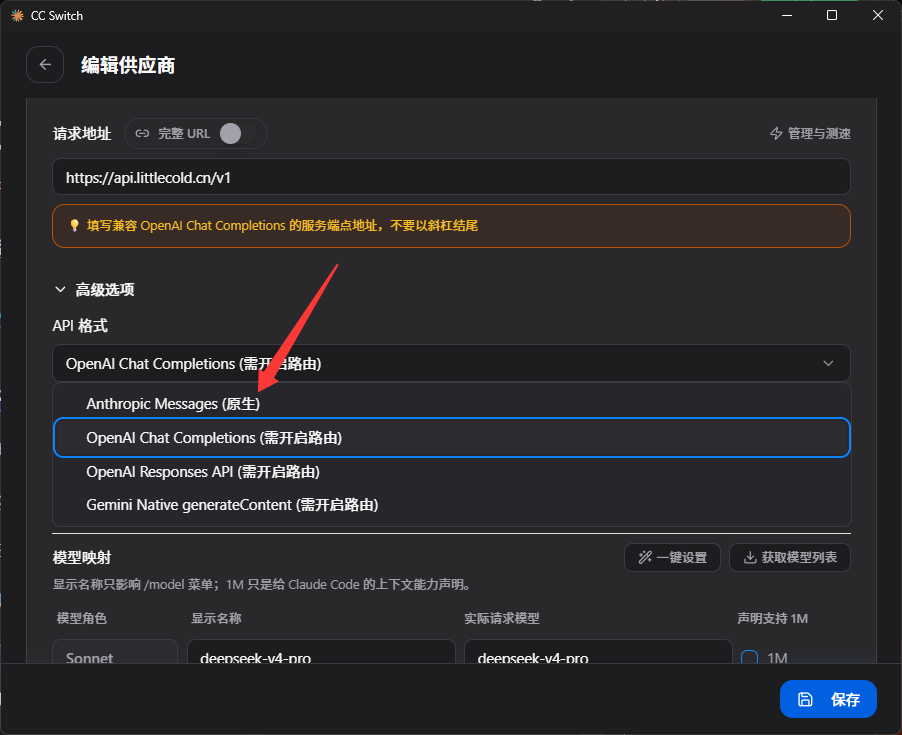Click the 编辑供应商 page title

coord(128,65)
